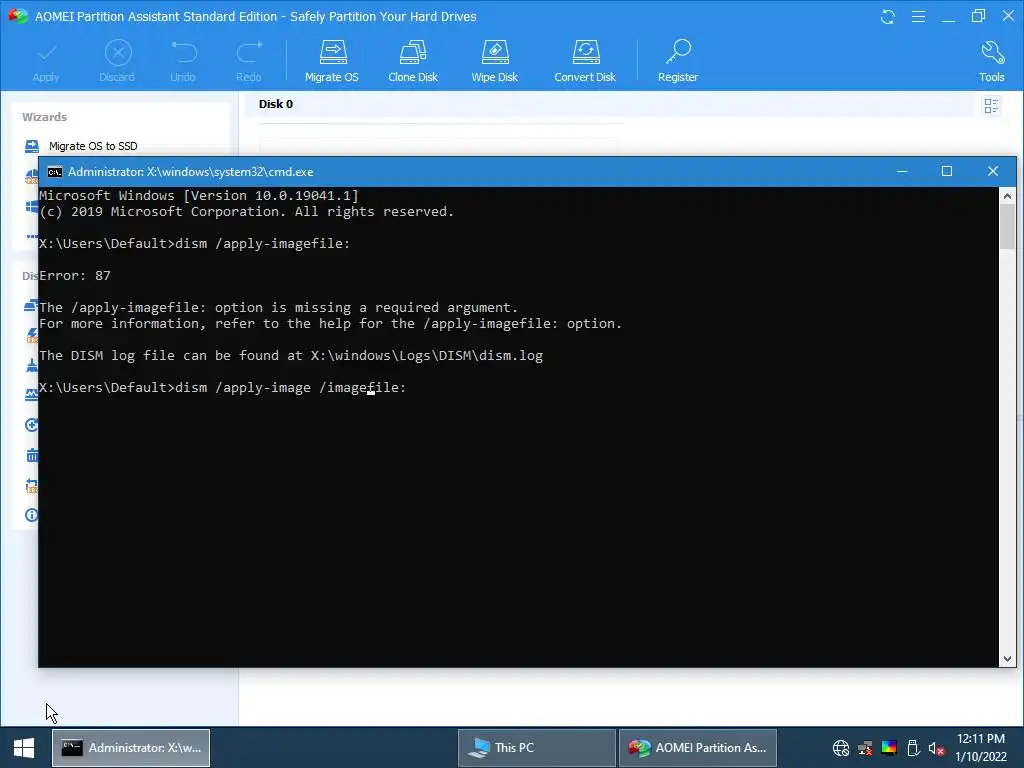Click the Microsoft Windows version line
This screenshot has height=768, width=1024.
point(199,195)
